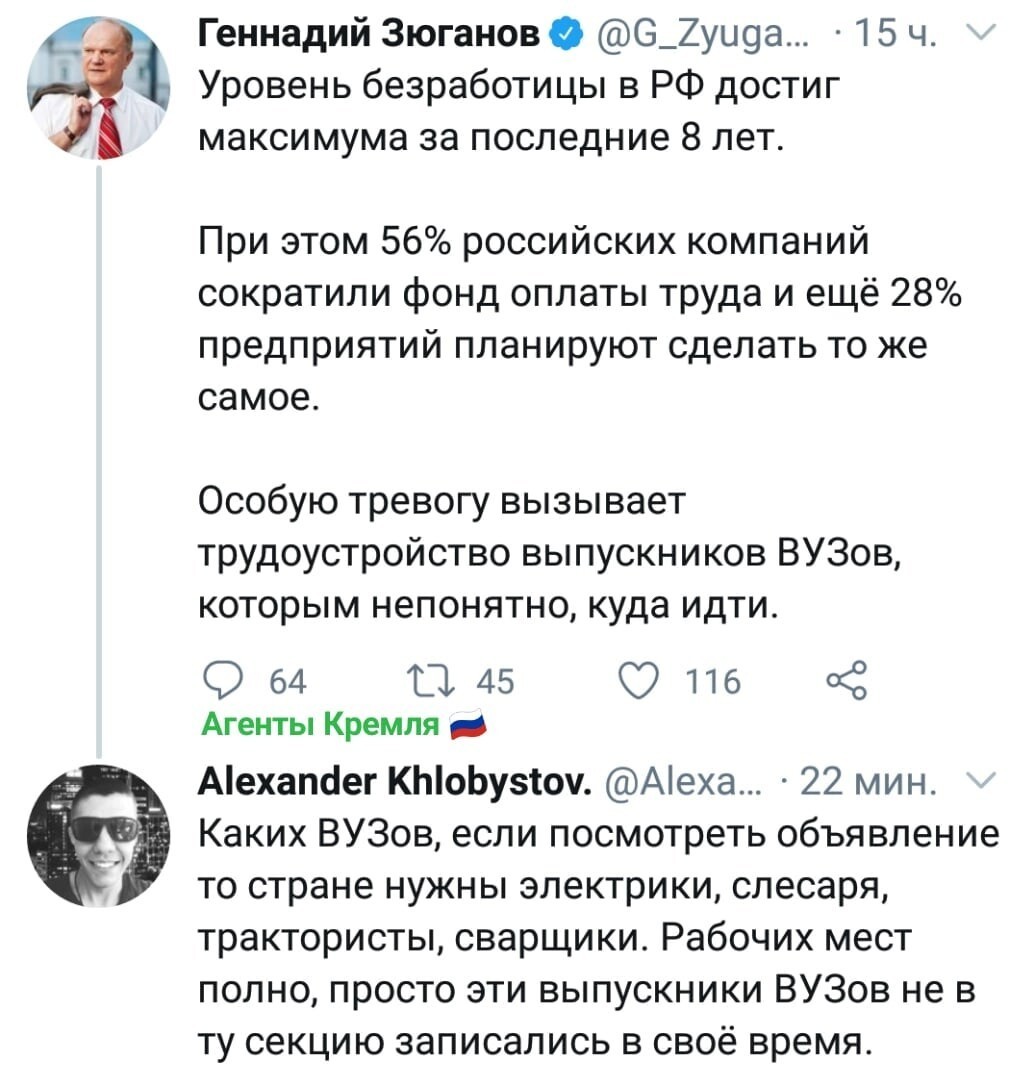
Task: View the 45 retweets count
Action: pyautogui.click(x=495, y=681)
